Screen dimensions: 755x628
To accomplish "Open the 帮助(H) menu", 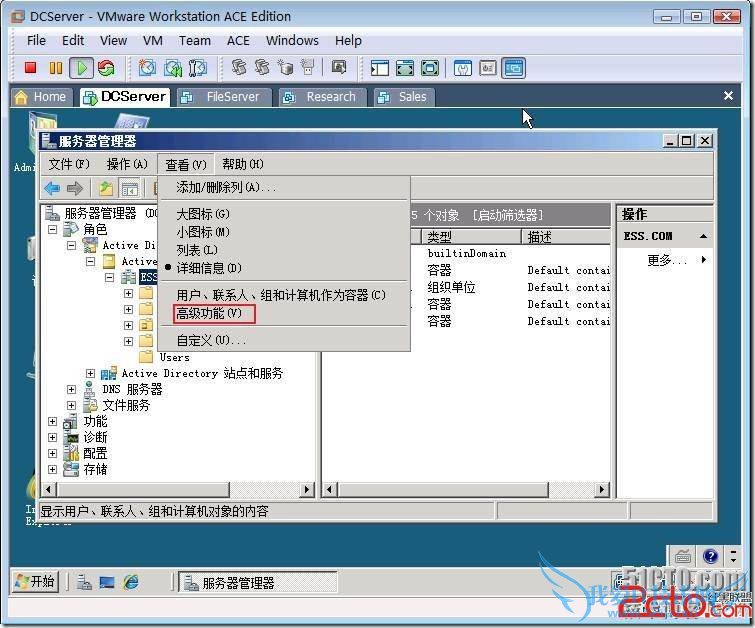I will [x=243, y=164].
